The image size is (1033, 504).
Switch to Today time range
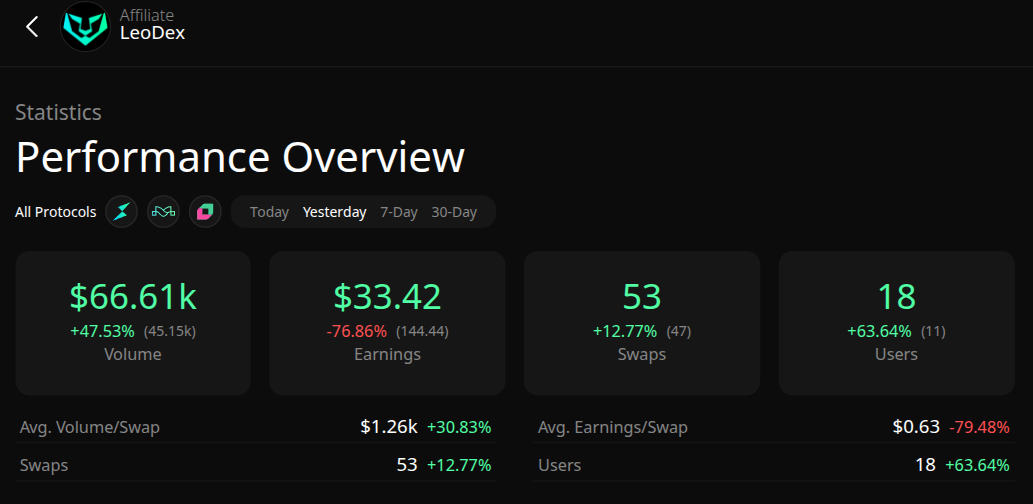[x=269, y=212]
